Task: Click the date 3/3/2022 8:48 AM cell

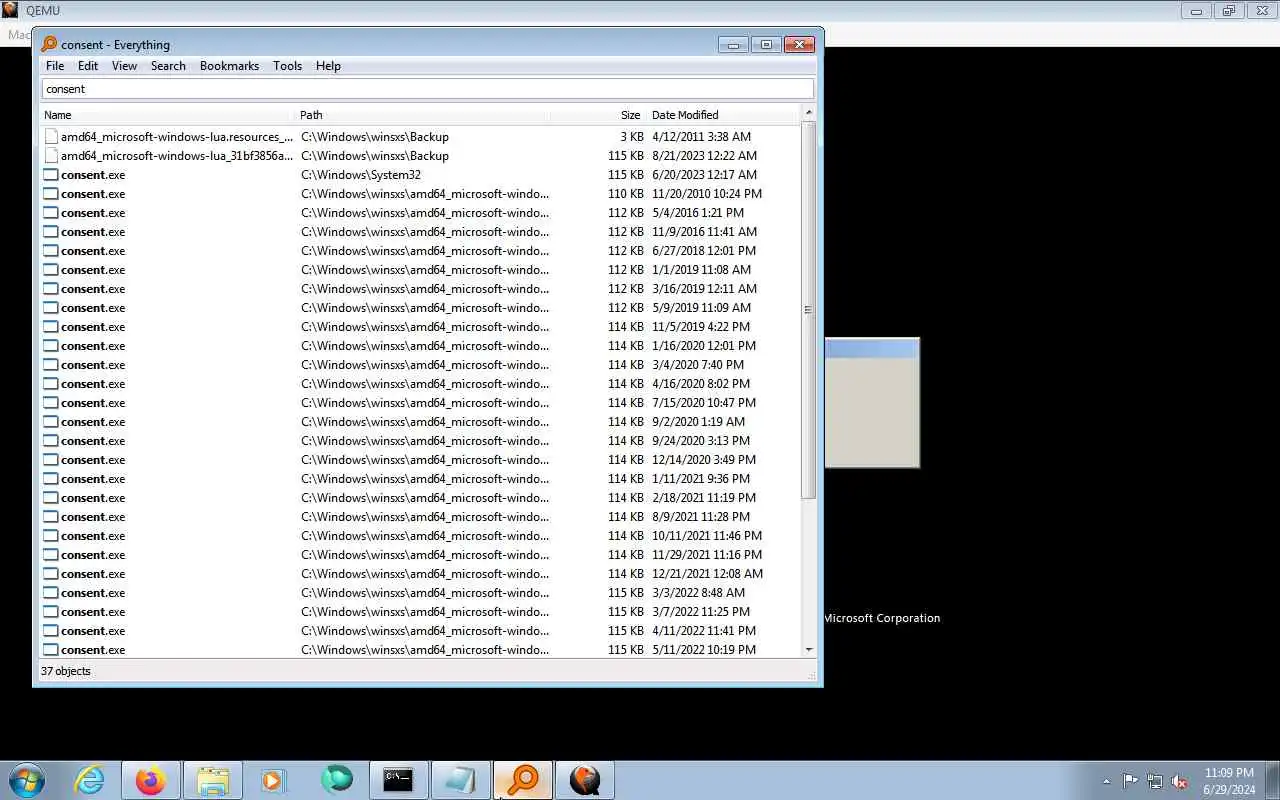Action: click(698, 592)
